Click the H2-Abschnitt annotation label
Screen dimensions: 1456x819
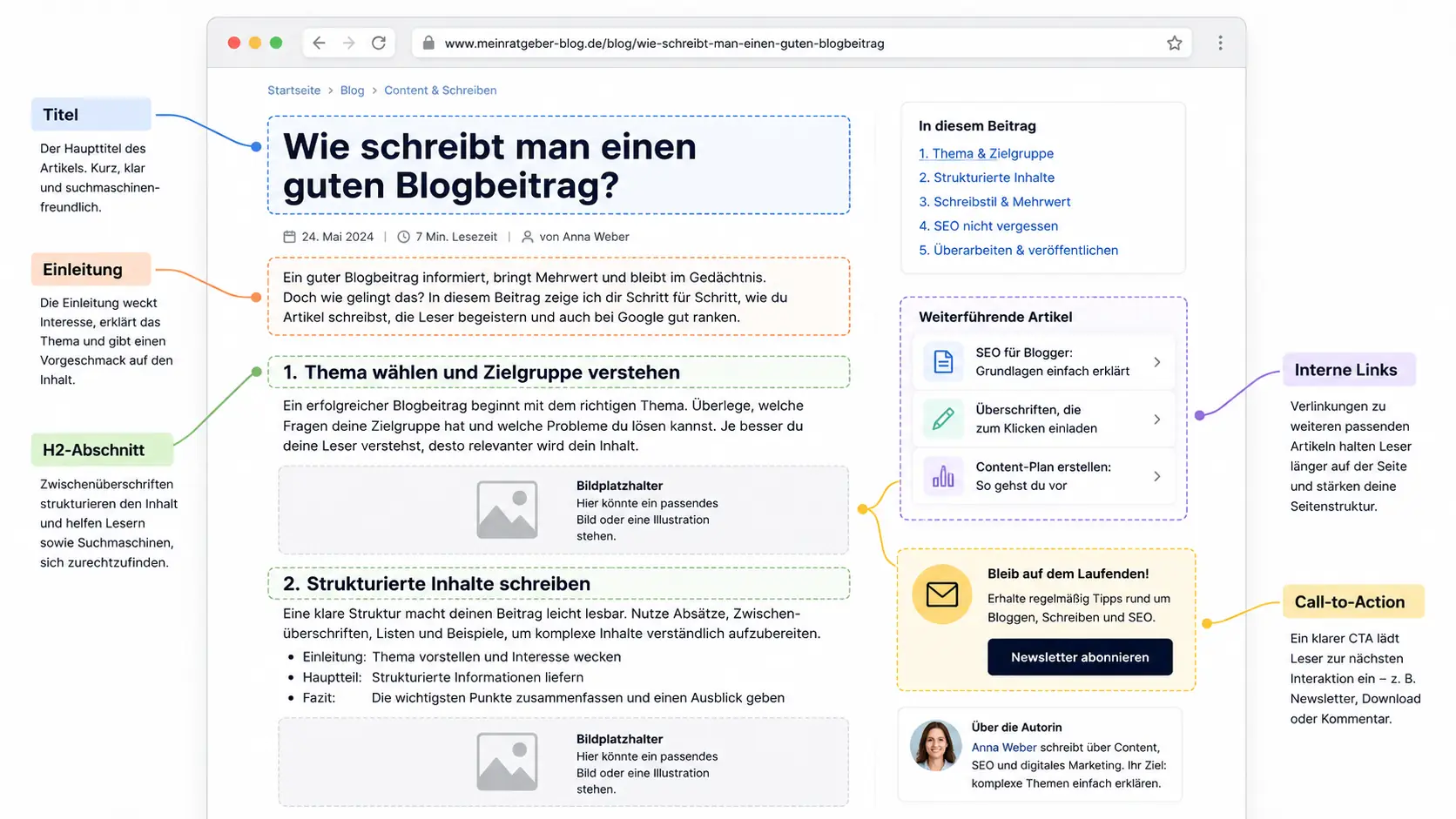pyautogui.click(x=102, y=450)
